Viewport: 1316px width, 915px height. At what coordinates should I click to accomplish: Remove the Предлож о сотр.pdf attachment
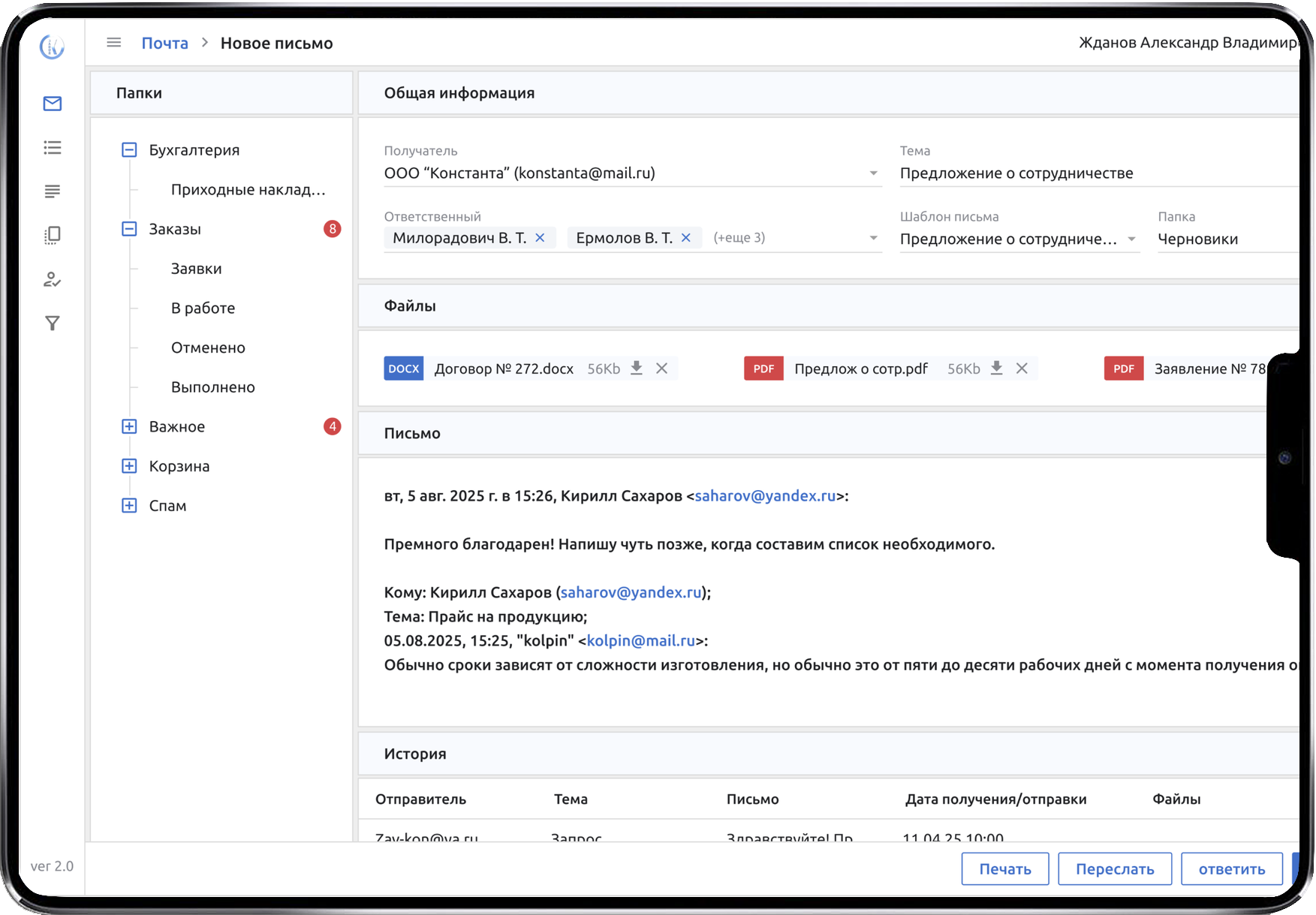pos(1022,368)
